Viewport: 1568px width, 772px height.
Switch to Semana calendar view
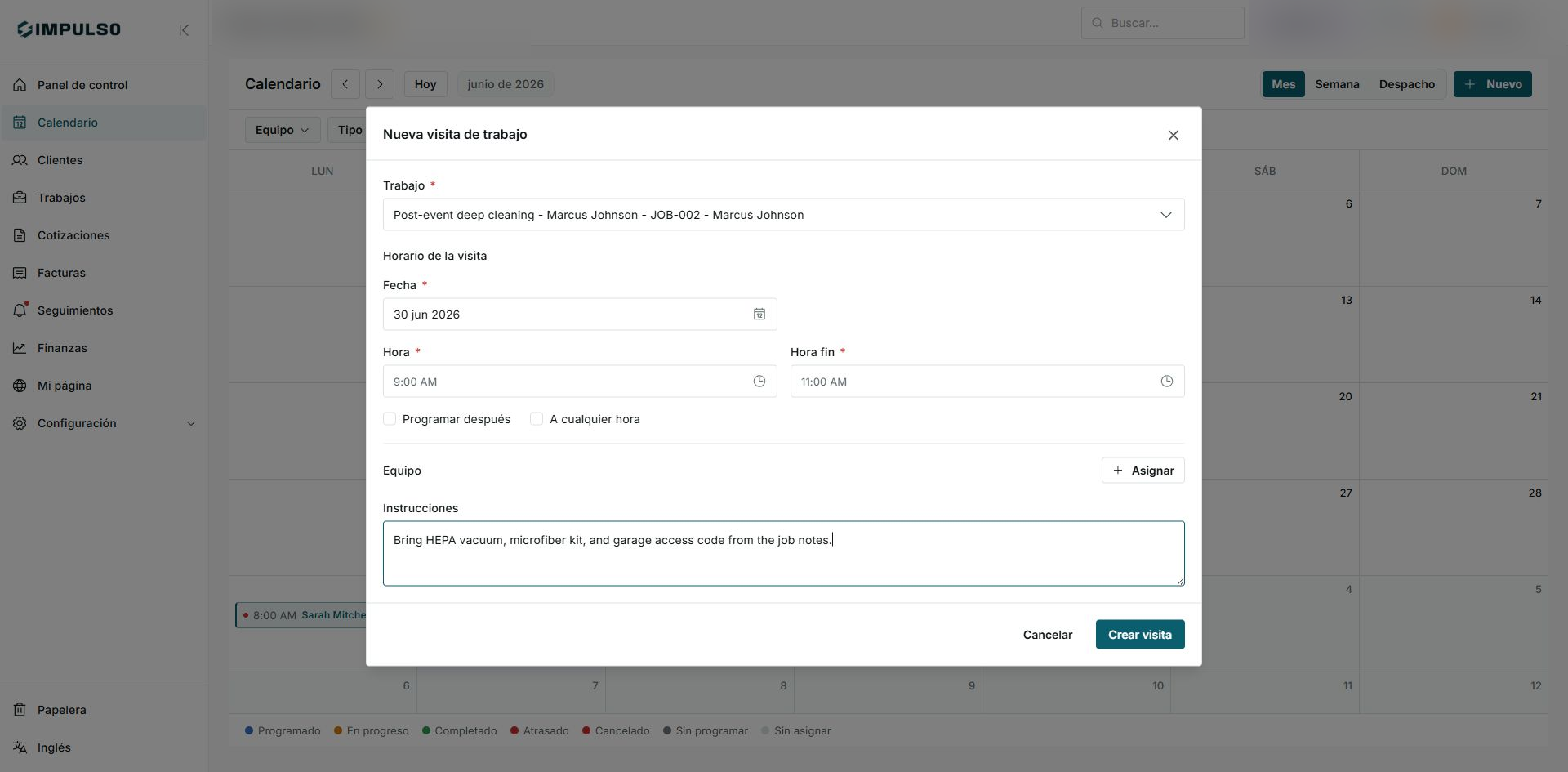click(x=1337, y=84)
